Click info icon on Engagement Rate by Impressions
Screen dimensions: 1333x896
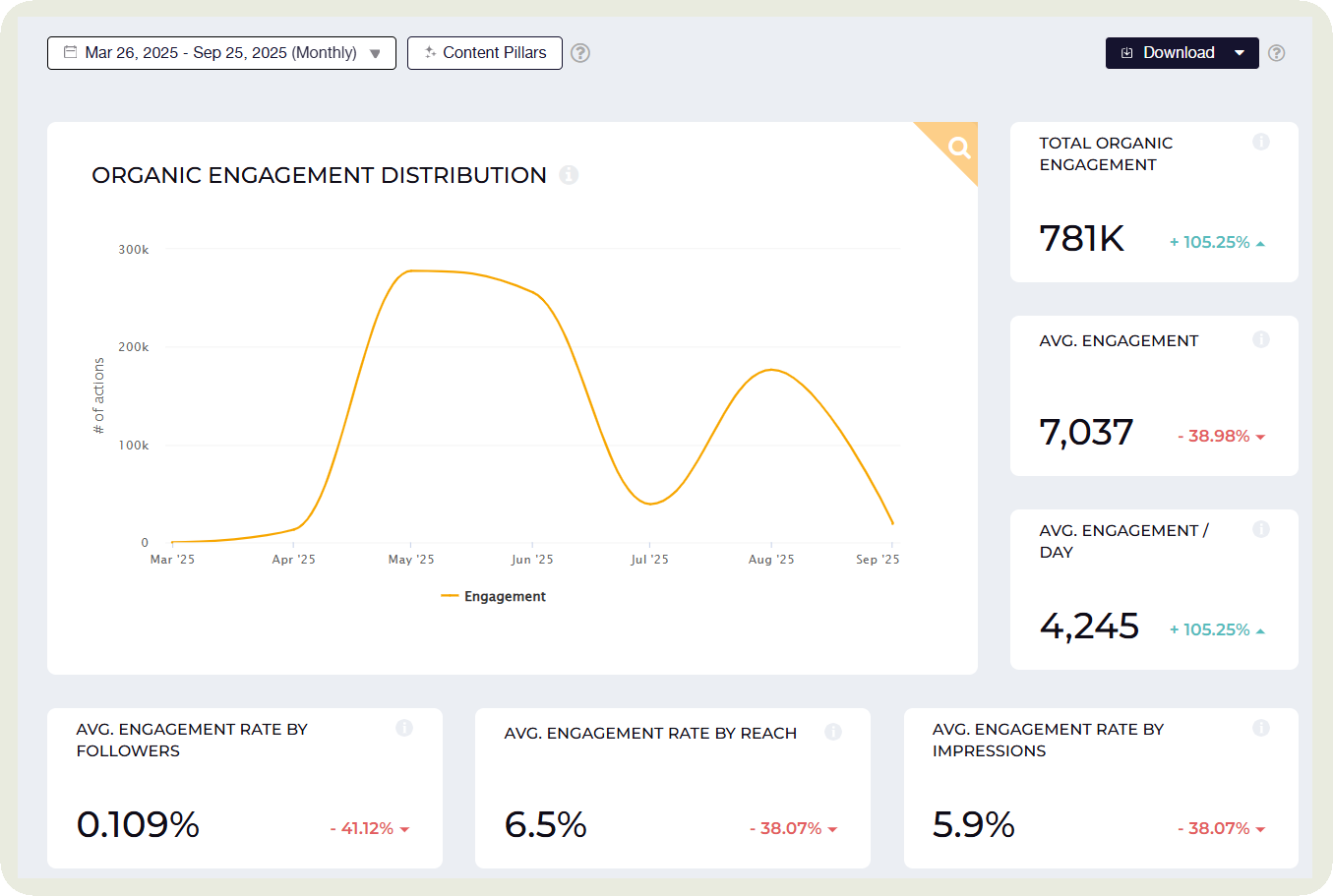pyautogui.click(x=1260, y=729)
